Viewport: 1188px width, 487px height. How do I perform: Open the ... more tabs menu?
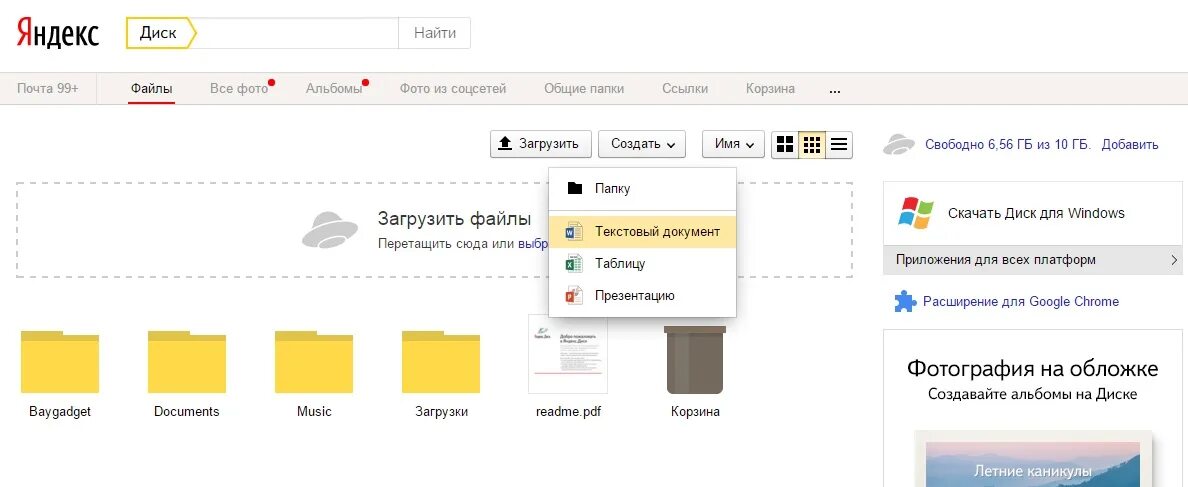(x=835, y=89)
